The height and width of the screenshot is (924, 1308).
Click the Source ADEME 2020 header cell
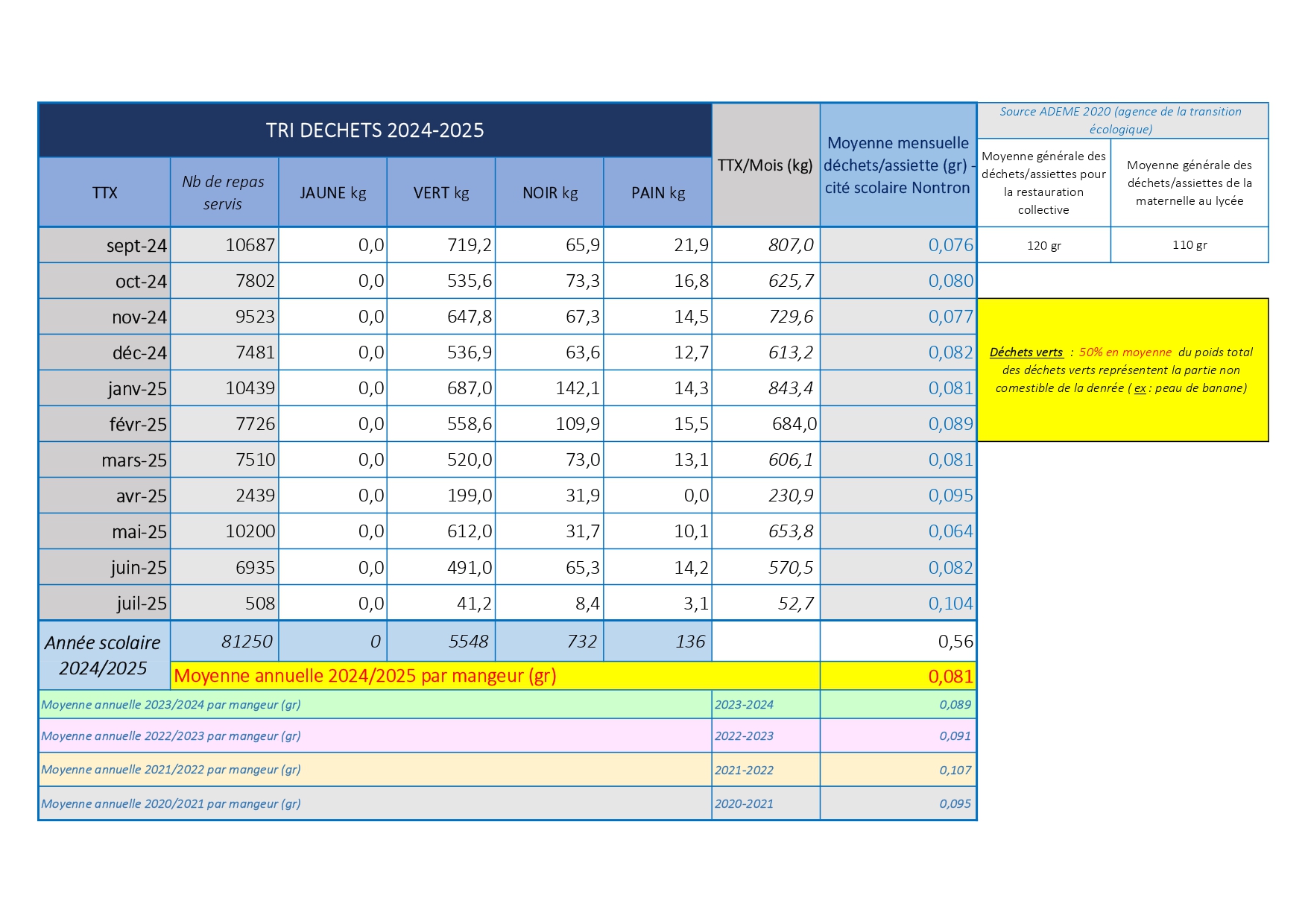[1122, 121]
